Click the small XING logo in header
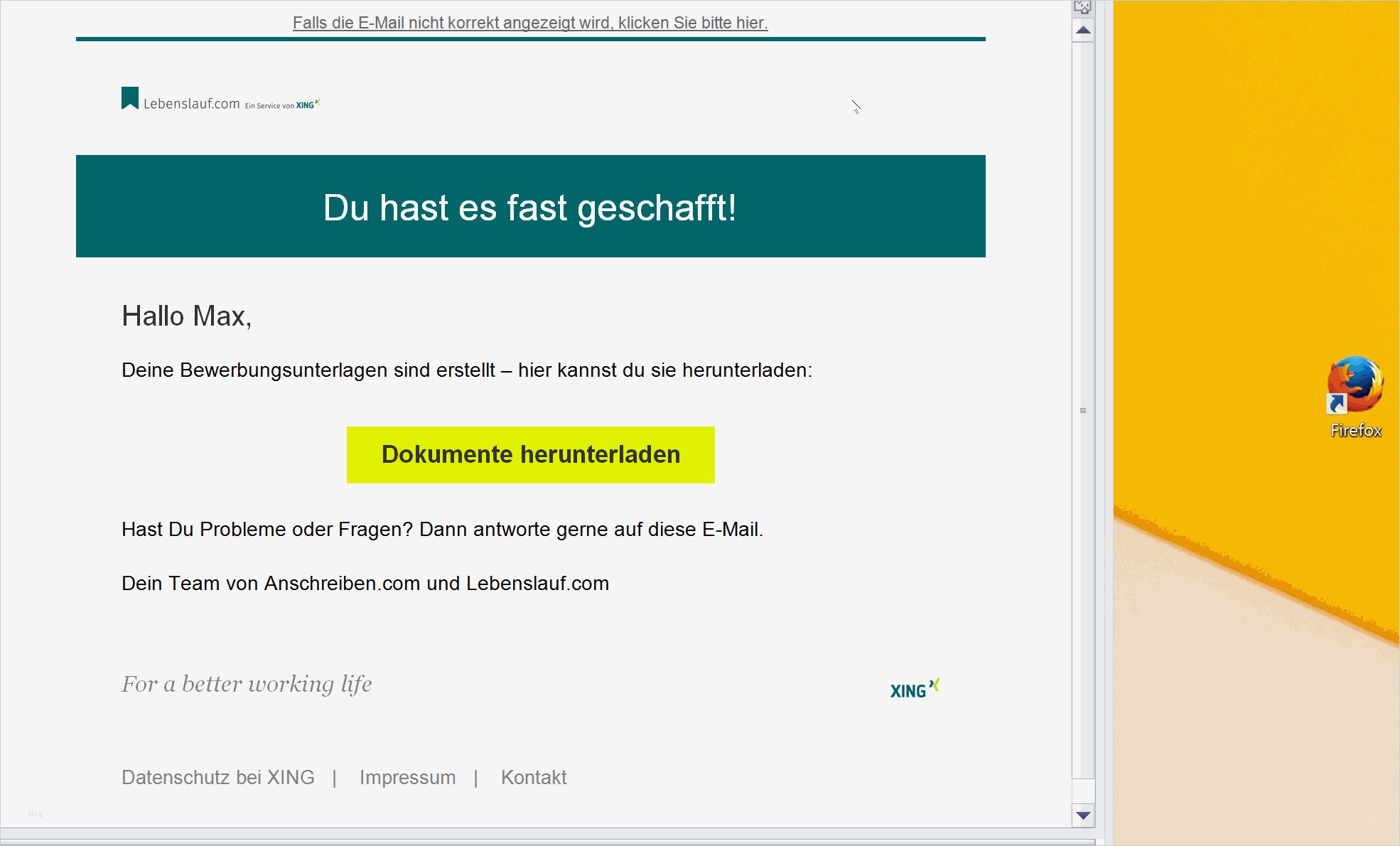 308,105
